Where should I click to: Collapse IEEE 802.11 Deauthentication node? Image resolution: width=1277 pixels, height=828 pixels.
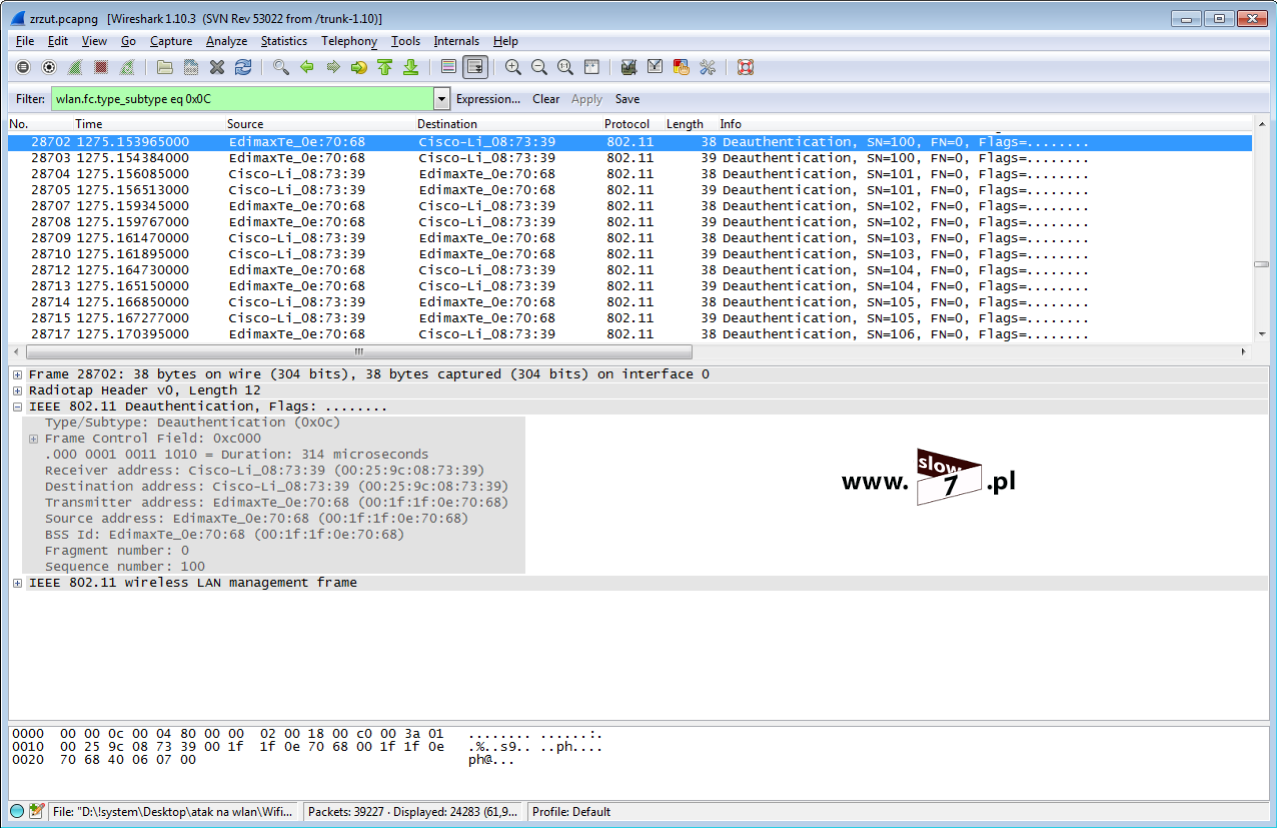18,407
